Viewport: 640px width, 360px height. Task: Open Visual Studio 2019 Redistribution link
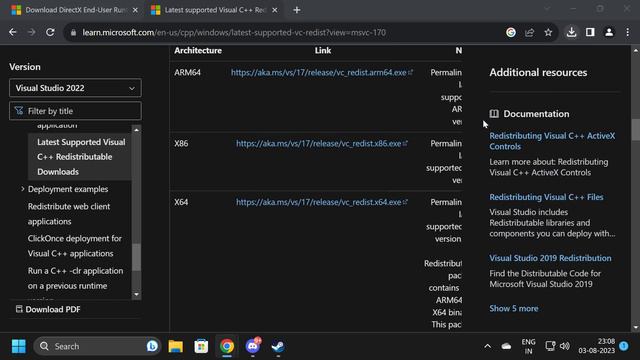[x=550, y=258]
